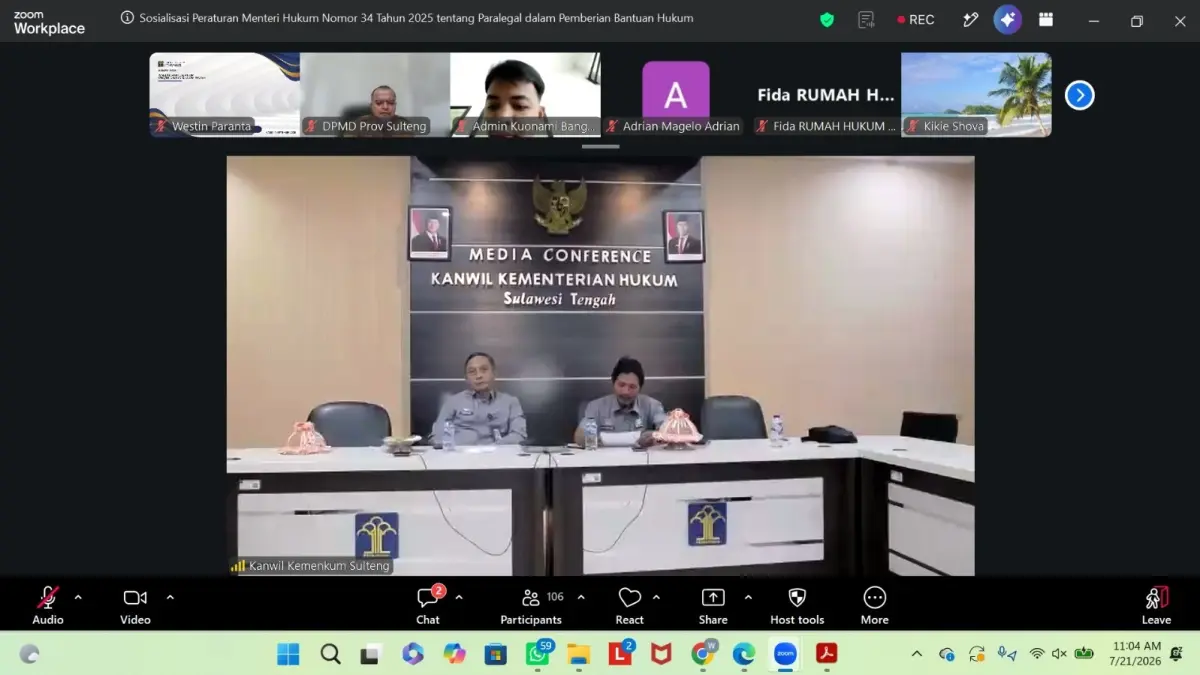Open the AI Companion sparkle icon
Image resolution: width=1200 pixels, height=675 pixels.
click(x=1007, y=20)
